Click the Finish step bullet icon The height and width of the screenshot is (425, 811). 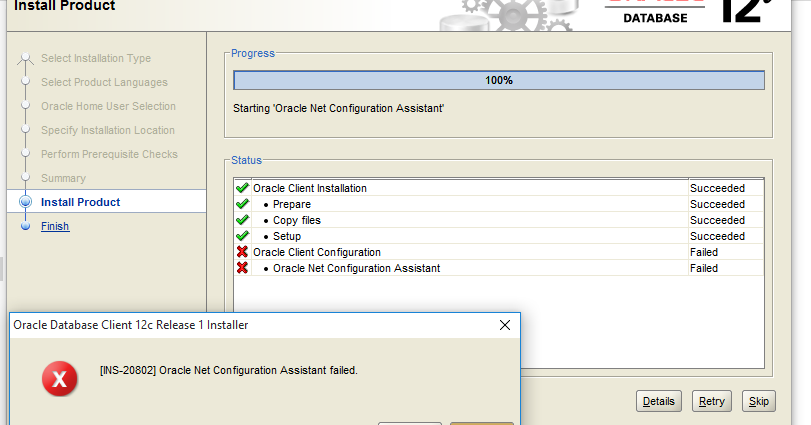click(25, 226)
